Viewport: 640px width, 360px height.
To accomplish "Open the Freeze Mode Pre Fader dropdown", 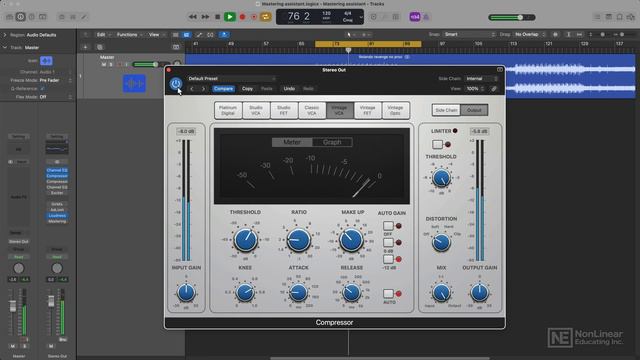I will coord(56,80).
